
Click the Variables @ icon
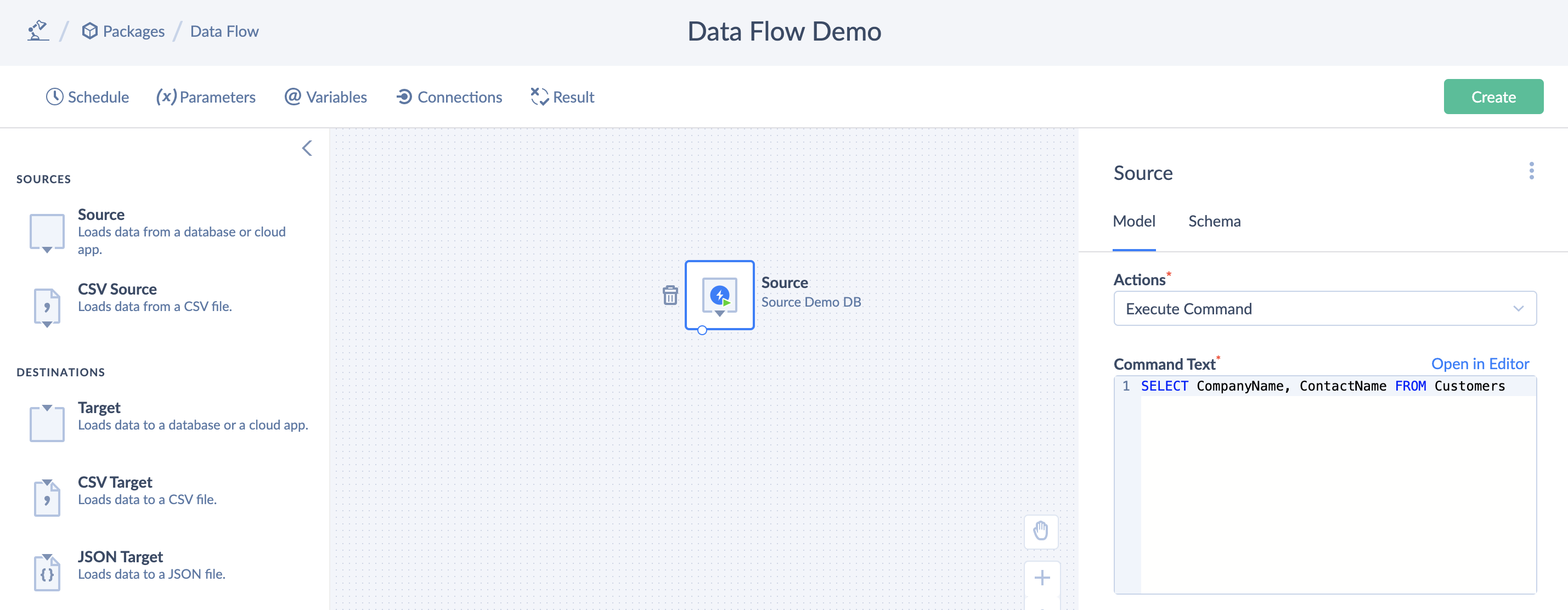pyautogui.click(x=293, y=96)
